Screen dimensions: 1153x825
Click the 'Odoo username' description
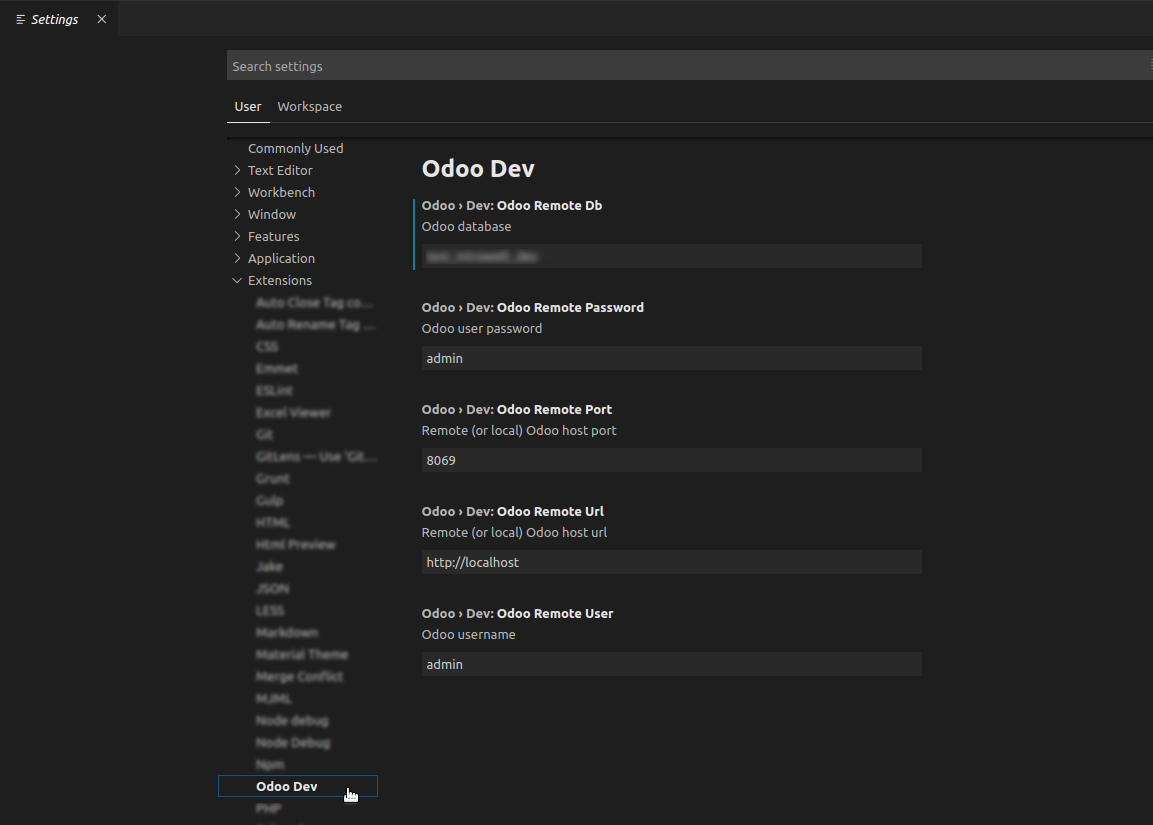click(468, 635)
